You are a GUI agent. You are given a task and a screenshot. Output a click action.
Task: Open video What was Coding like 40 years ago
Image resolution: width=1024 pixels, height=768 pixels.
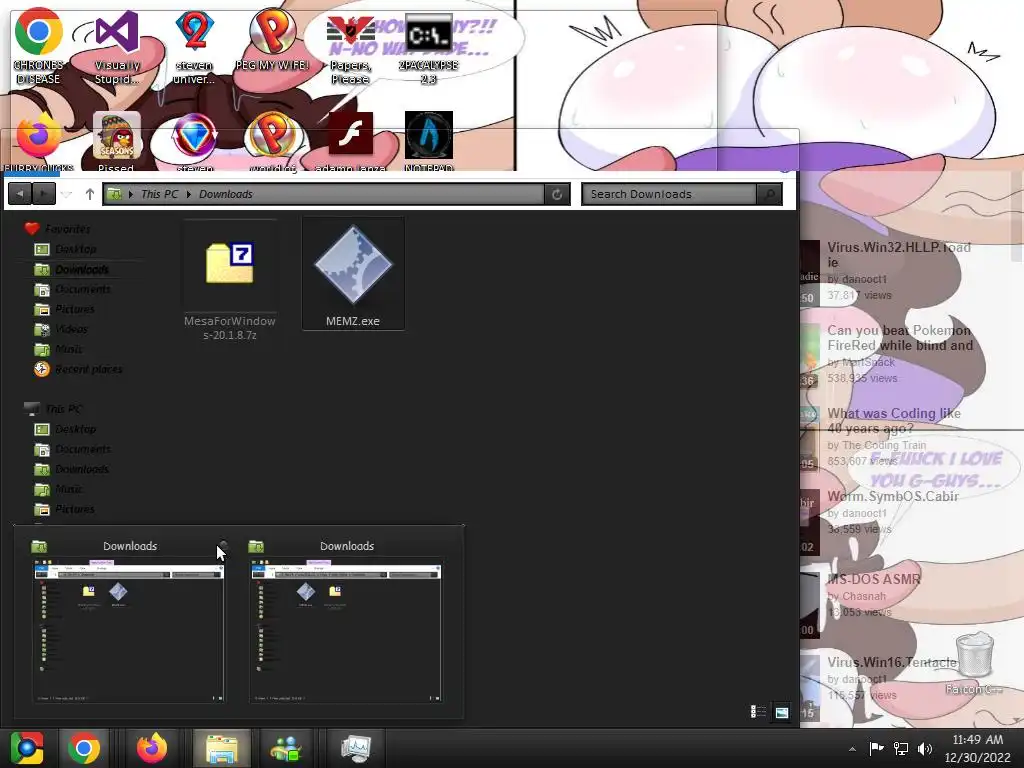pyautogui.click(x=894, y=421)
